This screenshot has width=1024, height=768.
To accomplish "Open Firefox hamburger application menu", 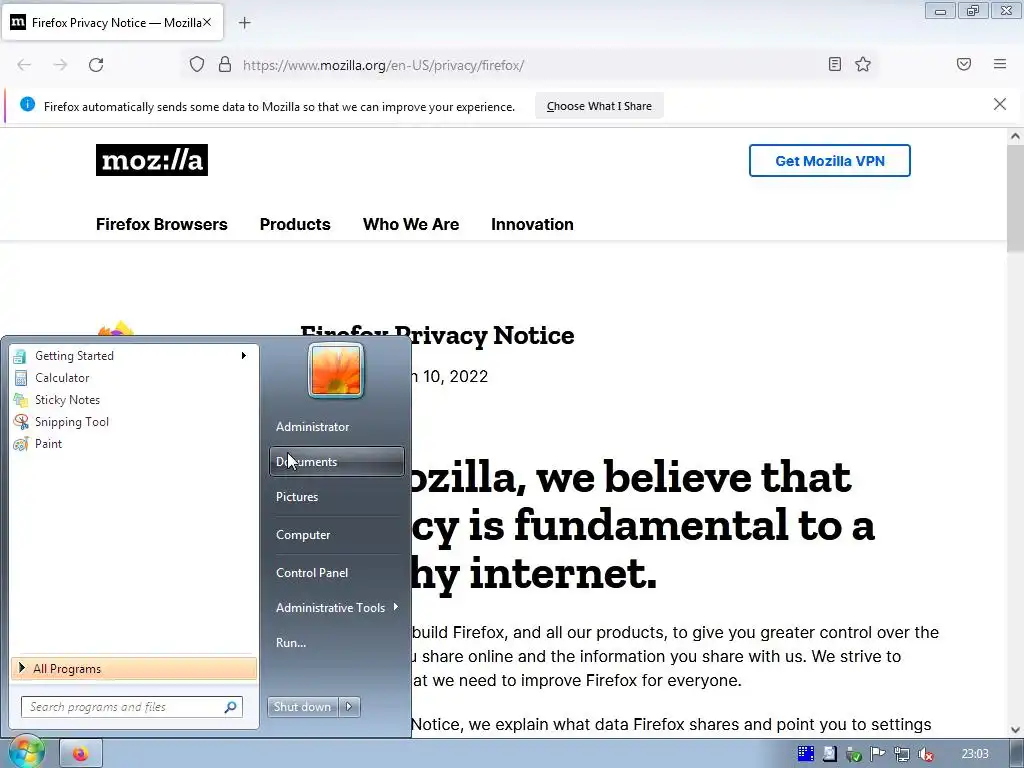I will tap(1000, 64).
